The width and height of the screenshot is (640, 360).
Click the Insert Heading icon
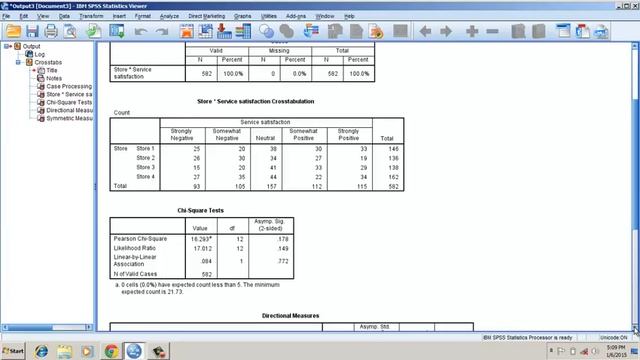(x=563, y=31)
